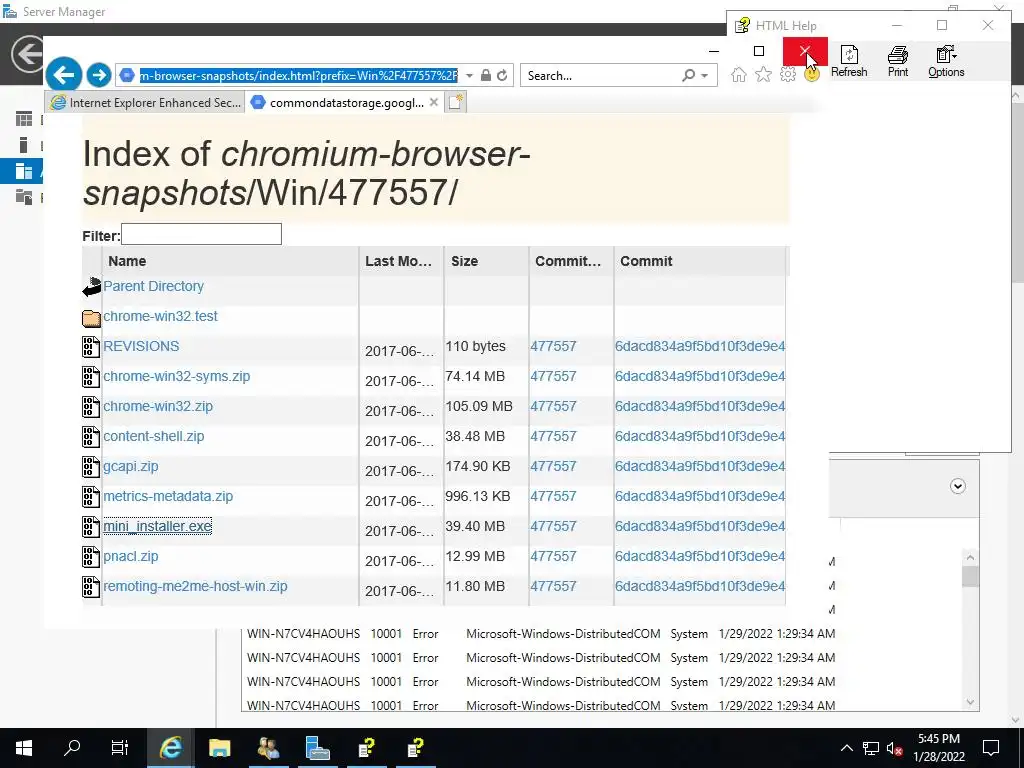Open Parent Directory link
This screenshot has height=768, width=1024.
pyautogui.click(x=153, y=286)
